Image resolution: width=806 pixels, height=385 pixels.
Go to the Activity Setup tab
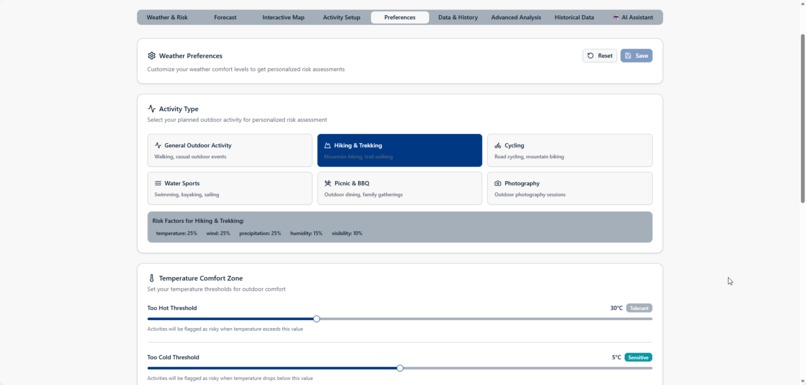point(341,17)
